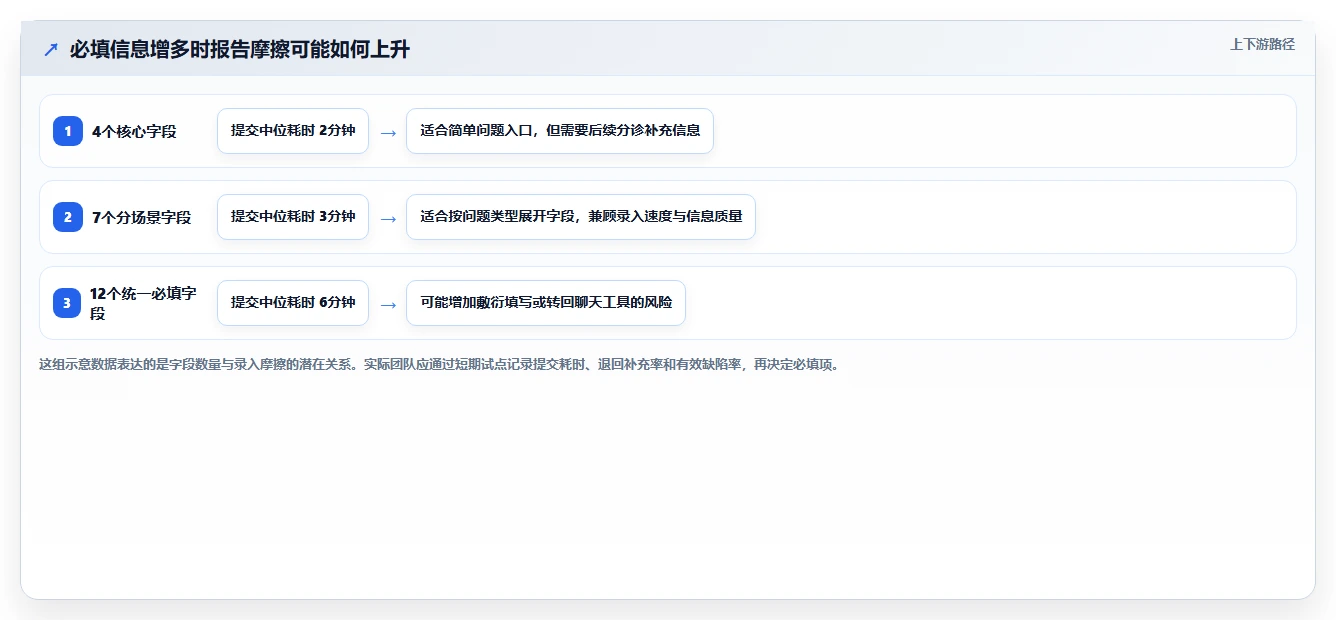The image size is (1336, 620).
Task: Select the step 3 number badge
Action: click(x=68, y=303)
